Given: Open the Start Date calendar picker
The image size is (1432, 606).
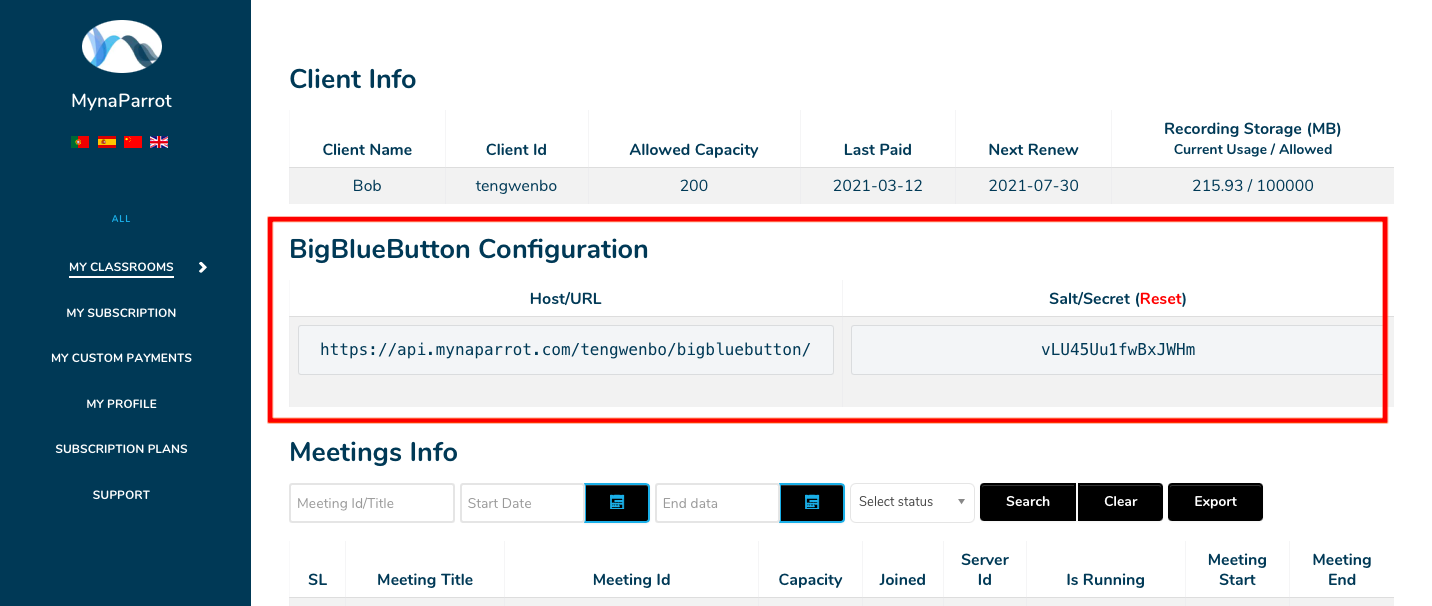Looking at the screenshot, I should point(617,502).
